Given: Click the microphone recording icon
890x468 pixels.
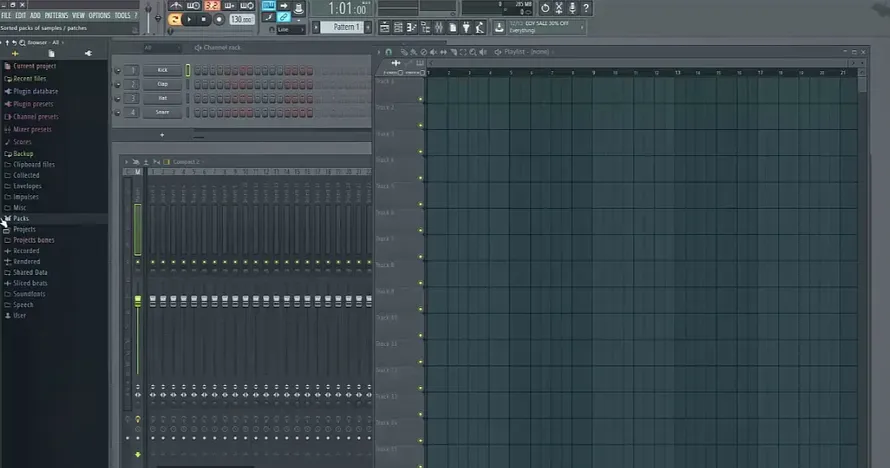Looking at the screenshot, I should (x=572, y=8).
